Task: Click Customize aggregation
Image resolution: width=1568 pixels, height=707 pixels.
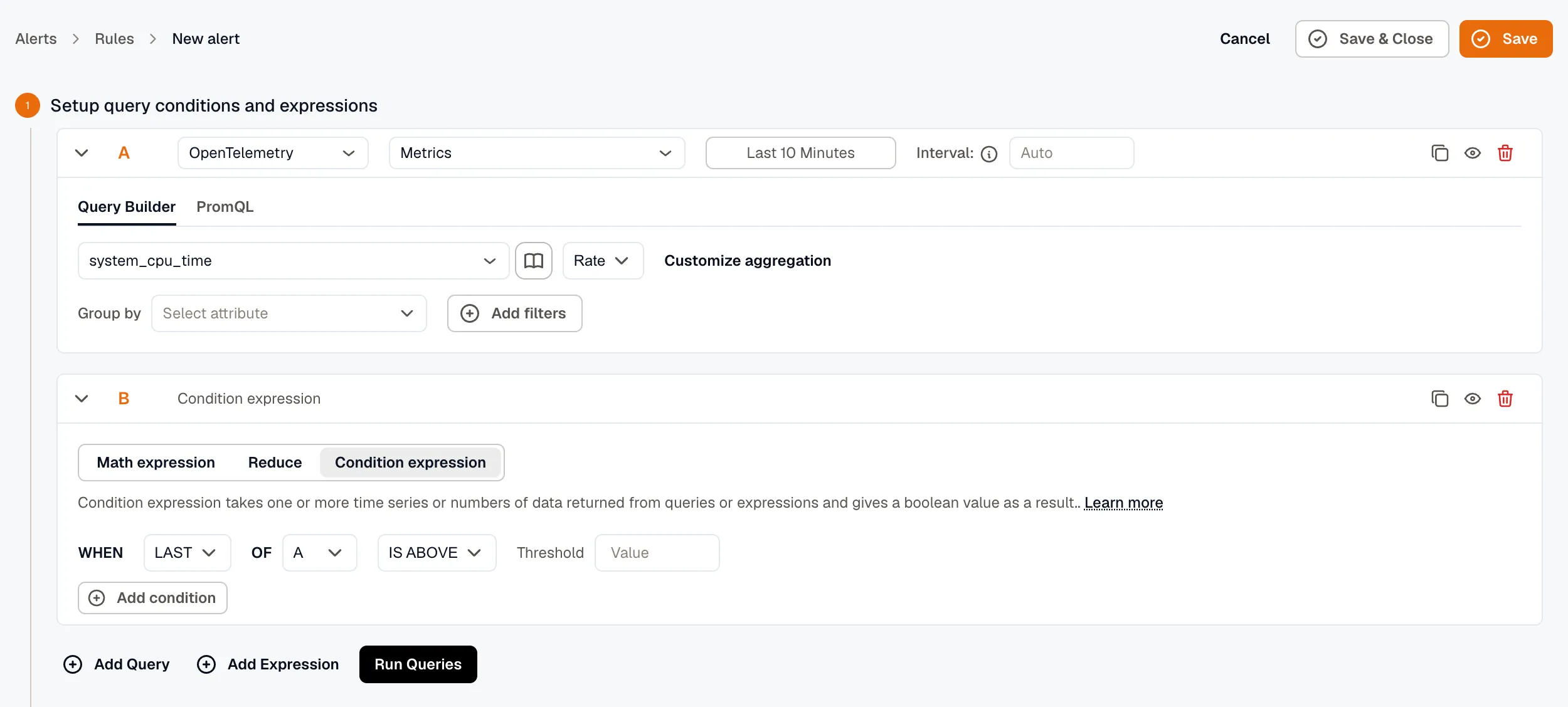Action: 748,261
